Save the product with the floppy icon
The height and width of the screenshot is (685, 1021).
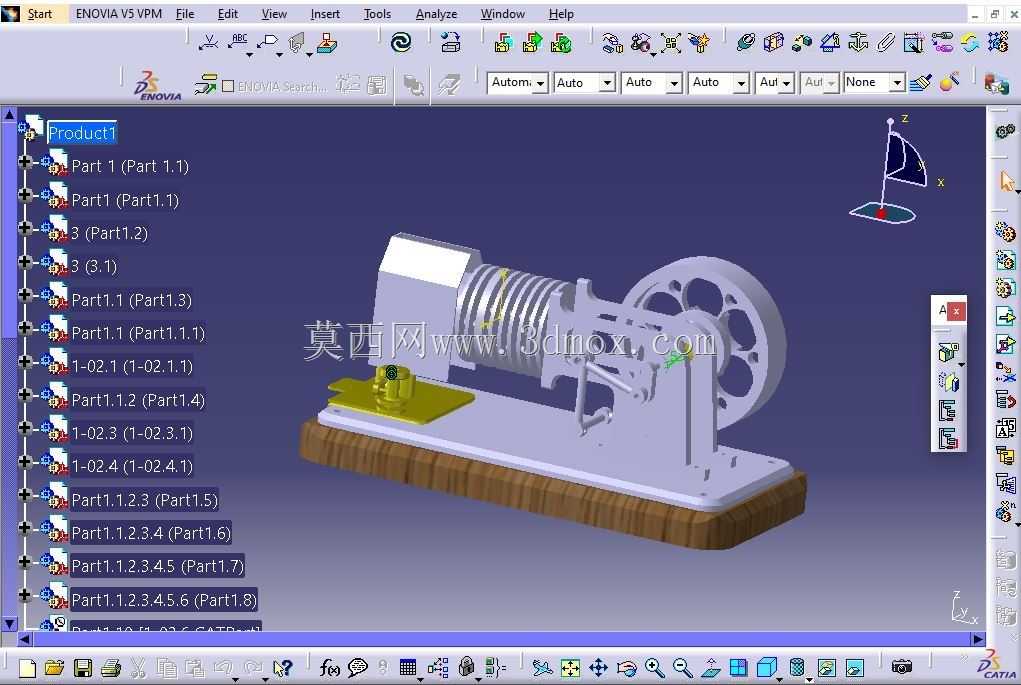pos(83,667)
